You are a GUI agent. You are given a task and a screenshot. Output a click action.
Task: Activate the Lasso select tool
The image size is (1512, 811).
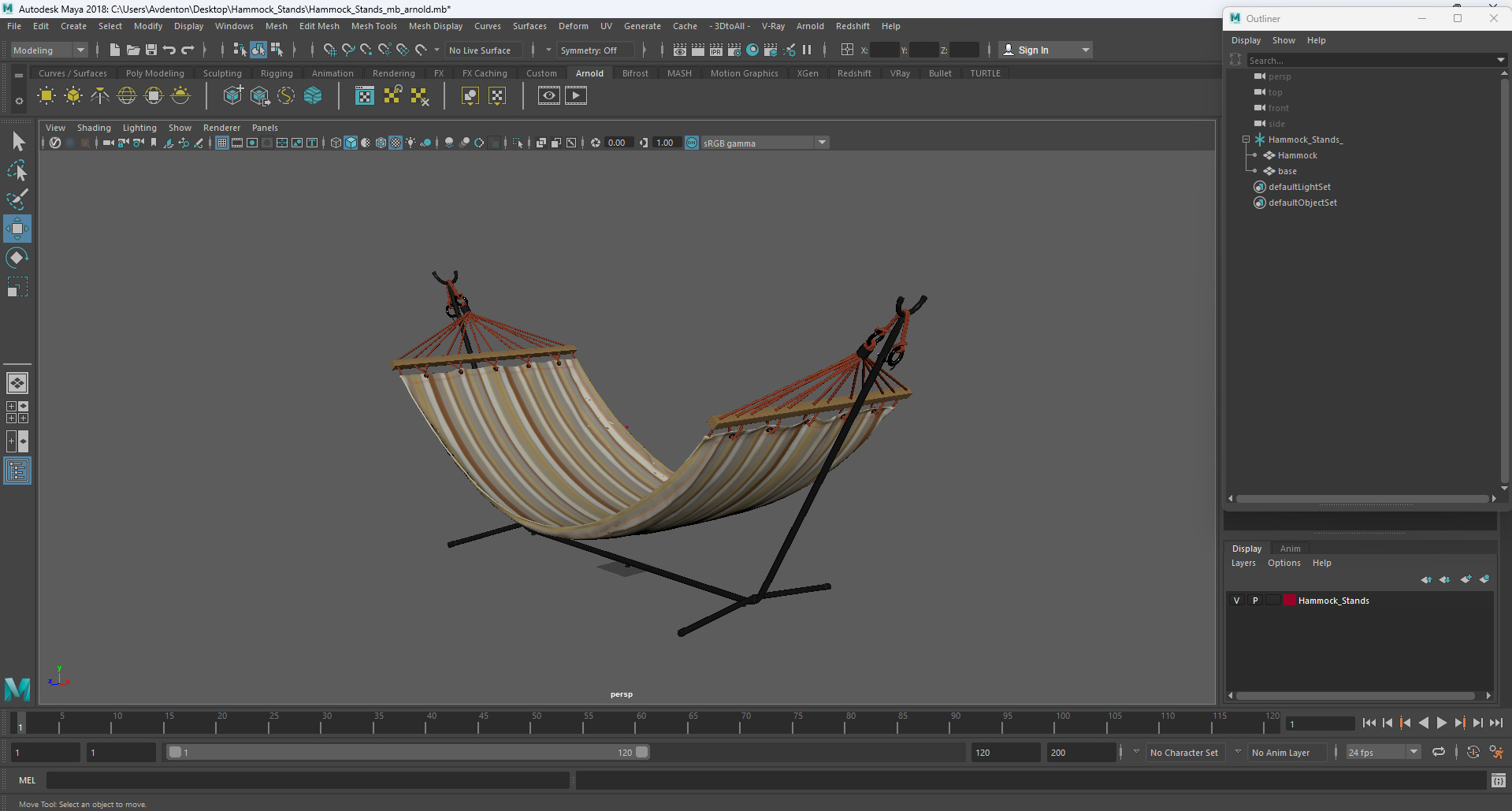coord(17,170)
